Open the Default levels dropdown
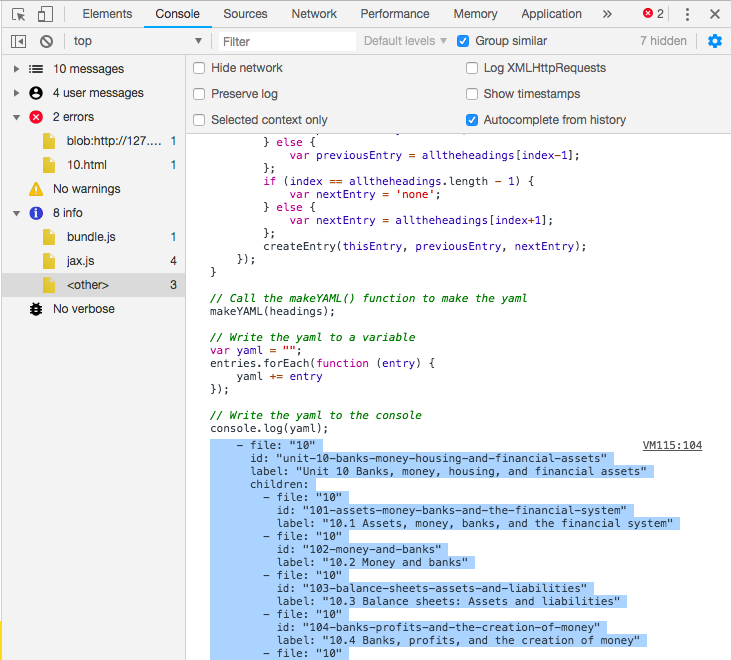Viewport: 731px width, 660px height. point(405,41)
